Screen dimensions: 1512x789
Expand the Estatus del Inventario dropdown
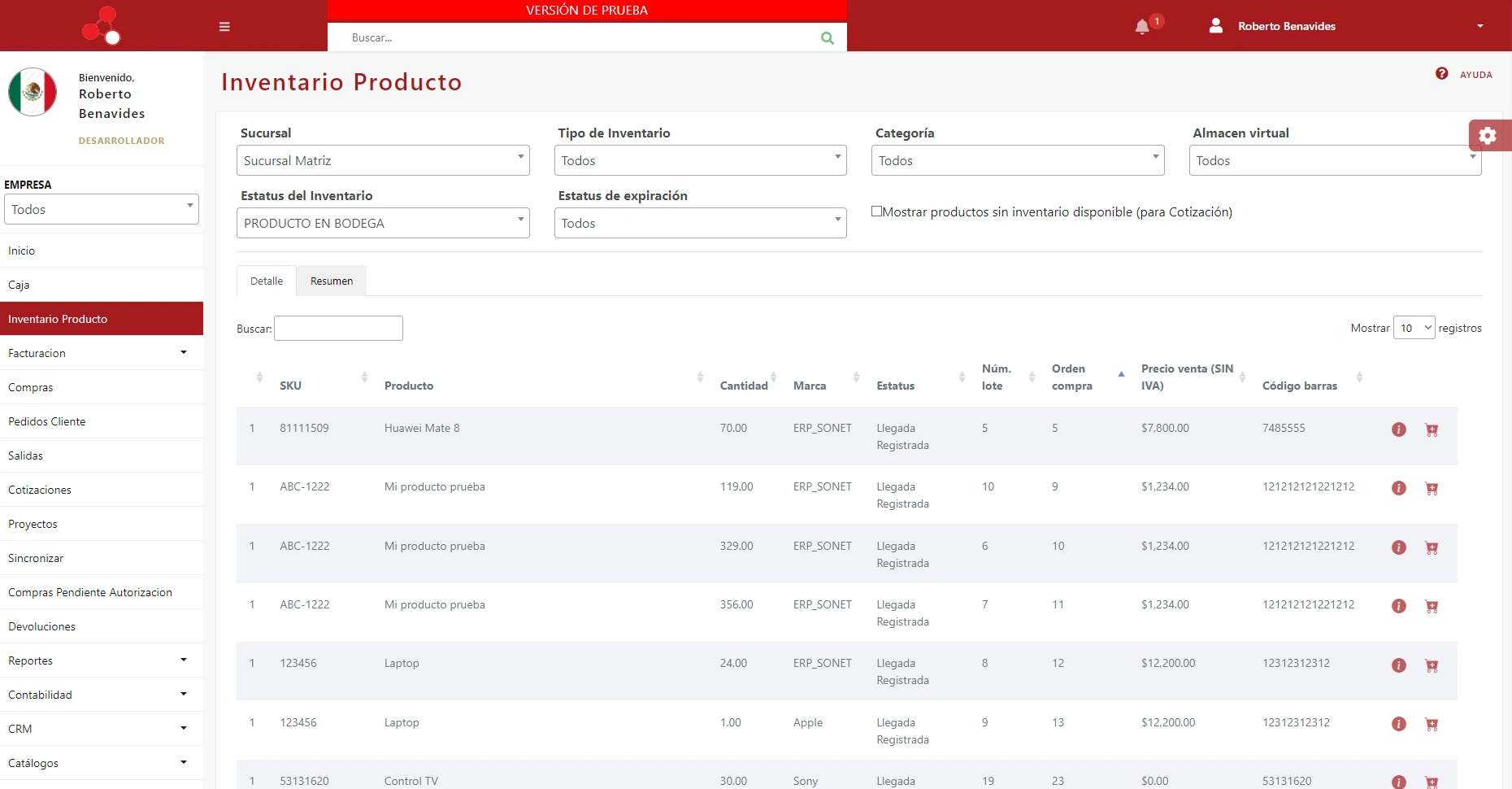383,223
